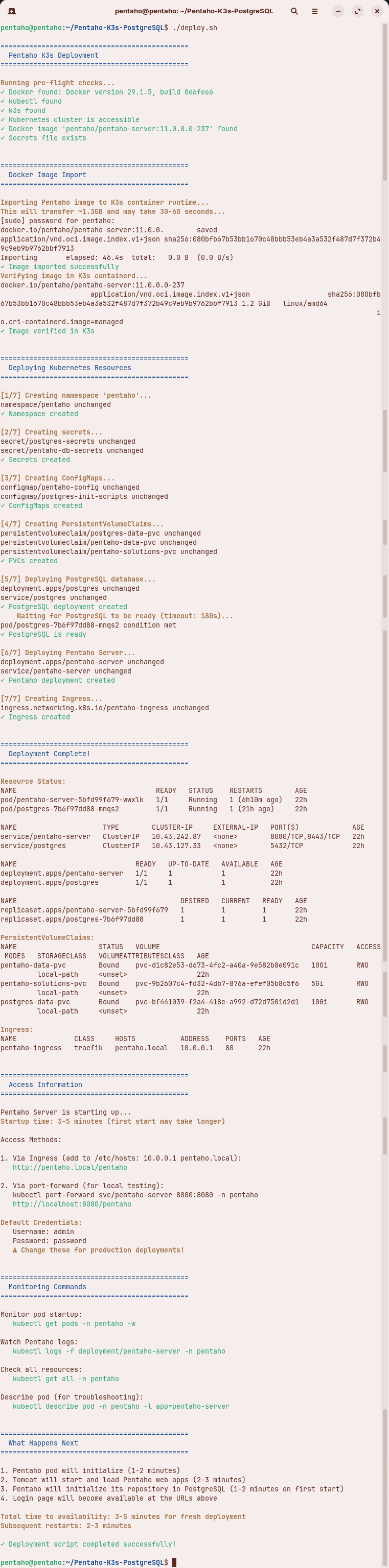Click the 'kubectl describe pod' troubleshooting command
The image size is (389, 1568).
coord(121,1406)
